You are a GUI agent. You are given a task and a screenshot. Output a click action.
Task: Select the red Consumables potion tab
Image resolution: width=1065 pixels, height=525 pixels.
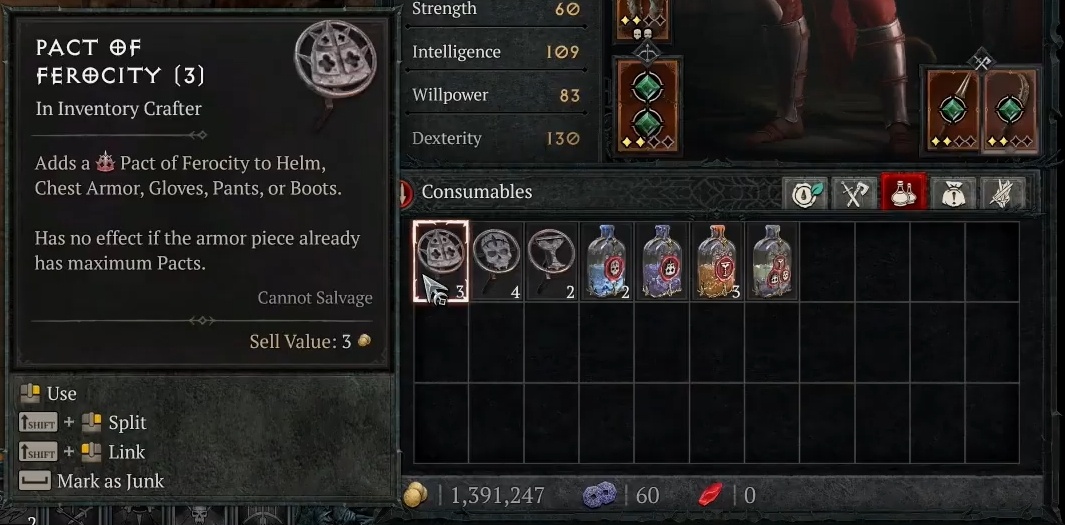pos(903,192)
